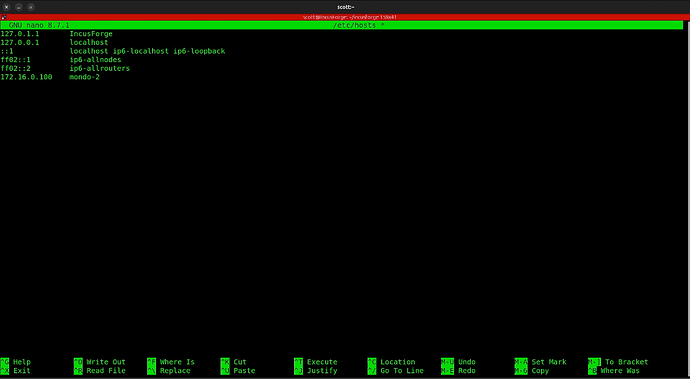
Task: Click the Where Was shortcut label
Action: [x=620, y=371]
